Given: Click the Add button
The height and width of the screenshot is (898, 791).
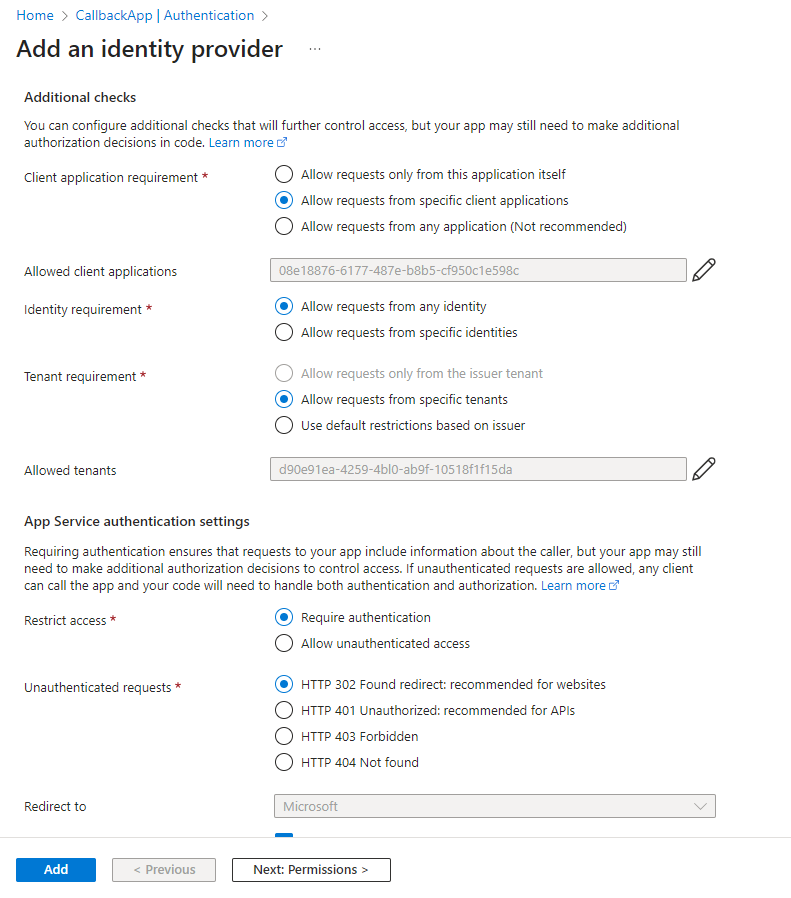Looking at the screenshot, I should (x=56, y=870).
